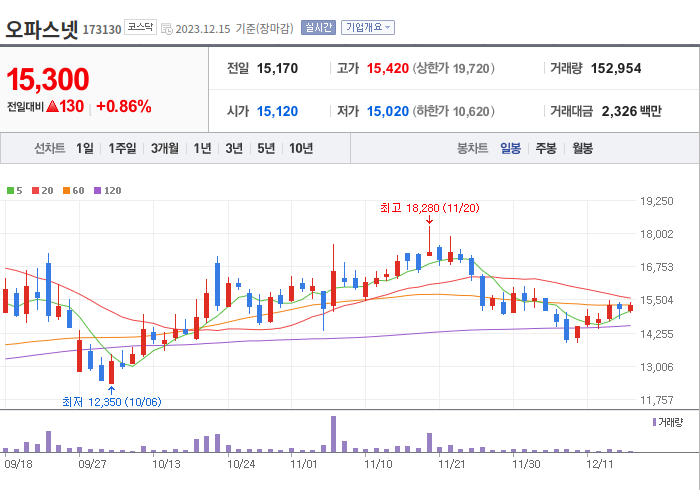Click the red up-triangle change icon

click(x=52, y=106)
